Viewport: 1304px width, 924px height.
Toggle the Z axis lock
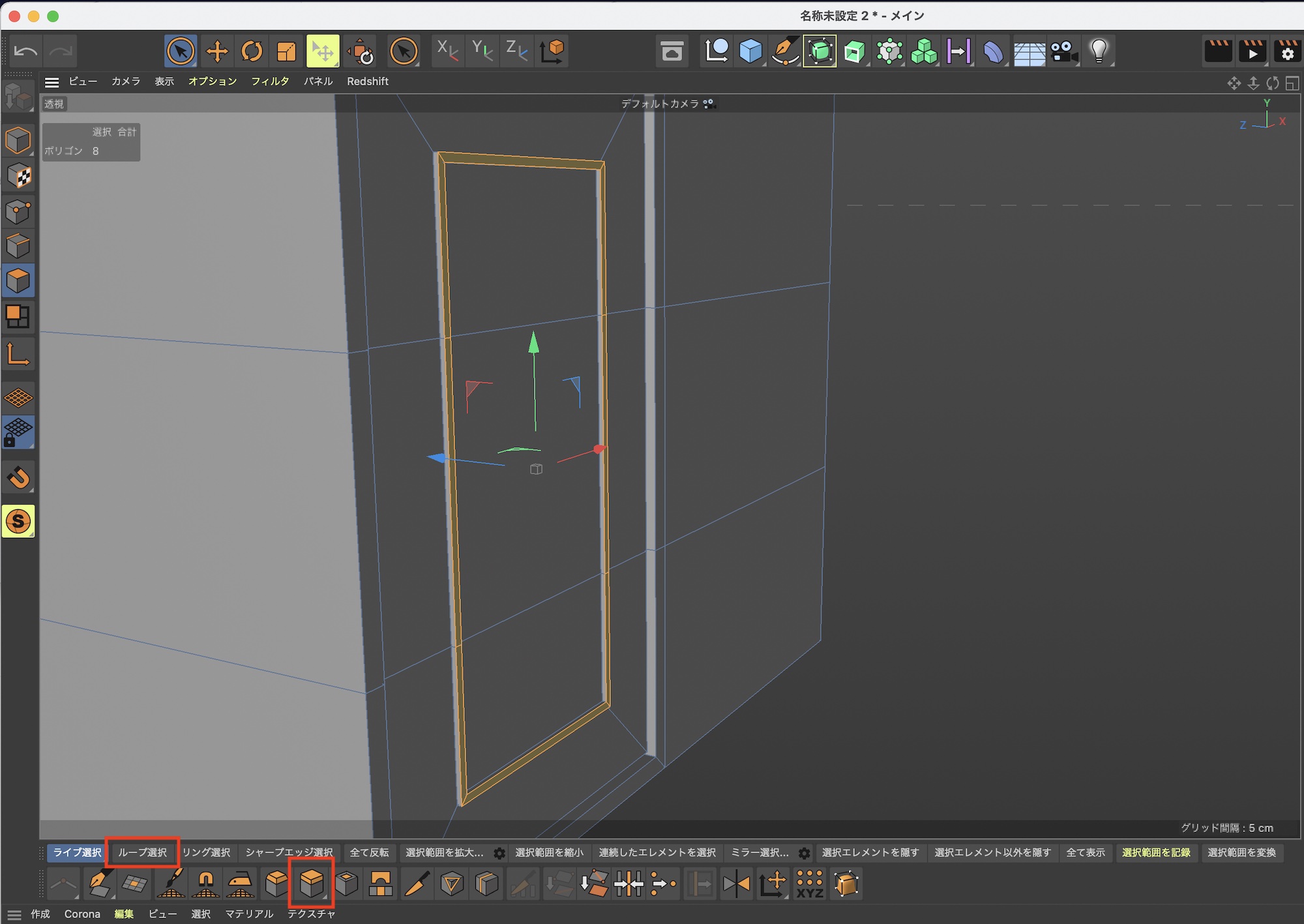coord(516,51)
